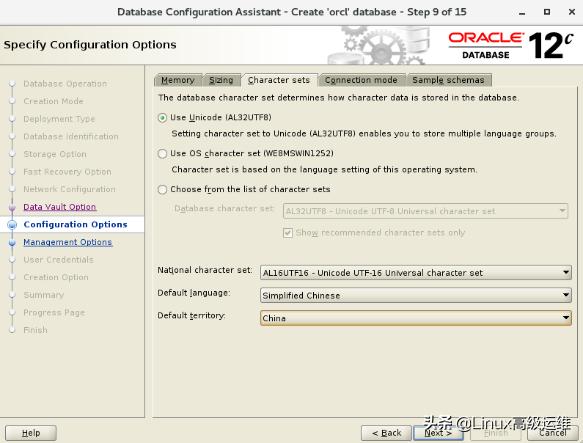Screen dimensions: 583x443
Task: Switch to the Memory tab
Action: [178, 80]
